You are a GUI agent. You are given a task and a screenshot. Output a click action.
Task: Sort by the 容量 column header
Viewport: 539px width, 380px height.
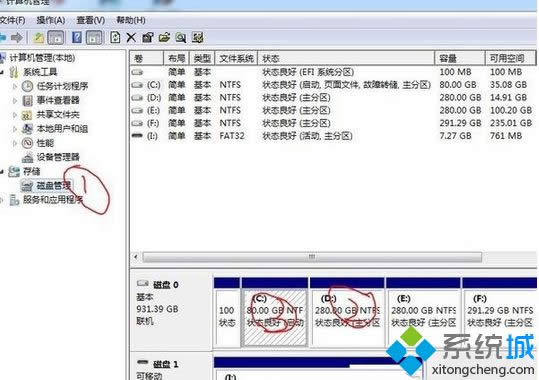(x=460, y=58)
